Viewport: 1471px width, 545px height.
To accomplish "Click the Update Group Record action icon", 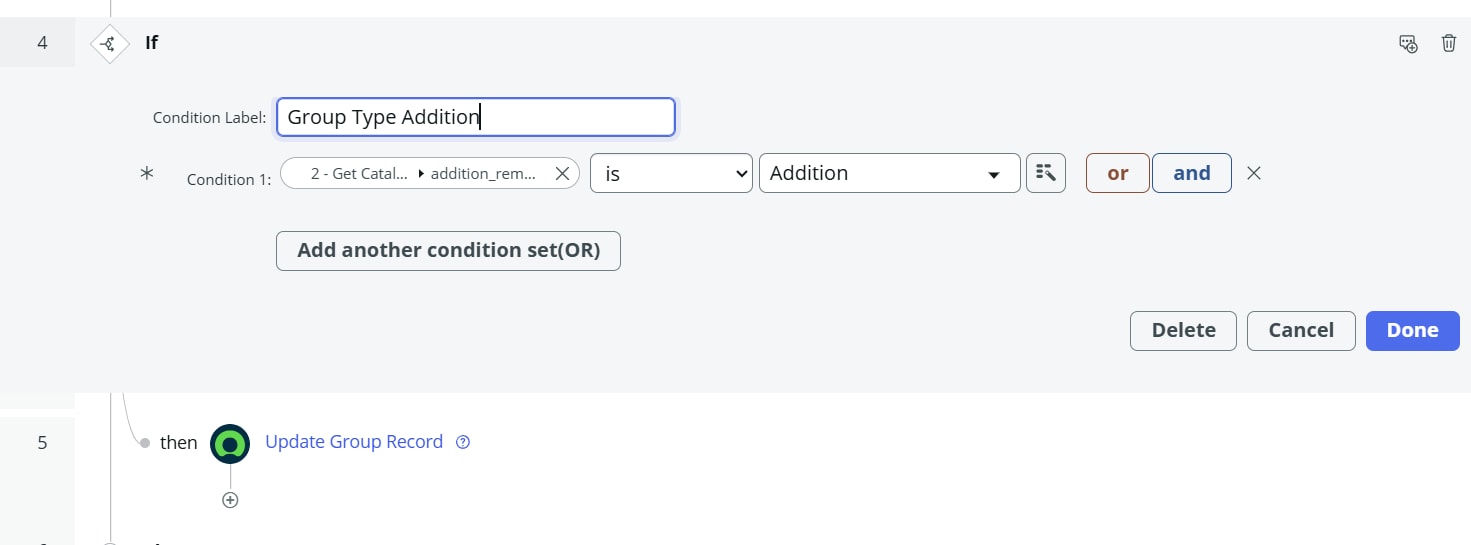I will 230,443.
